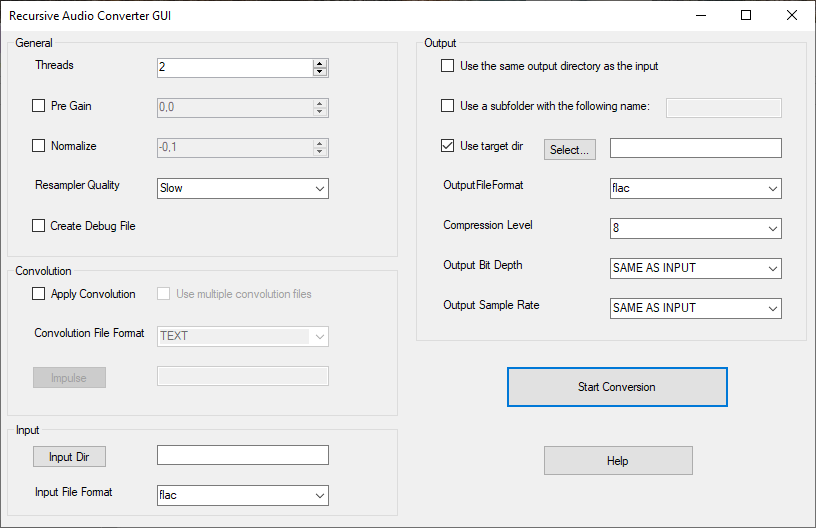Open the Compression Level dropdown

click(x=695, y=228)
